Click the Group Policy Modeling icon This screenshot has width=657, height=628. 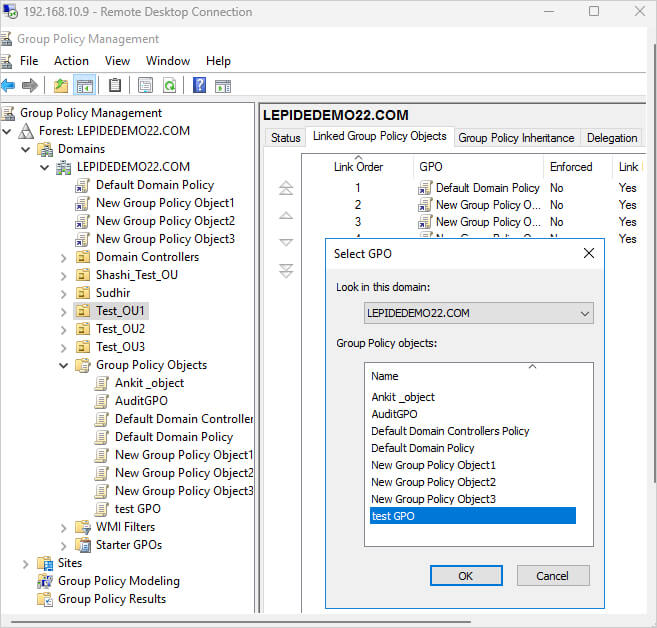pyautogui.click(x=45, y=581)
